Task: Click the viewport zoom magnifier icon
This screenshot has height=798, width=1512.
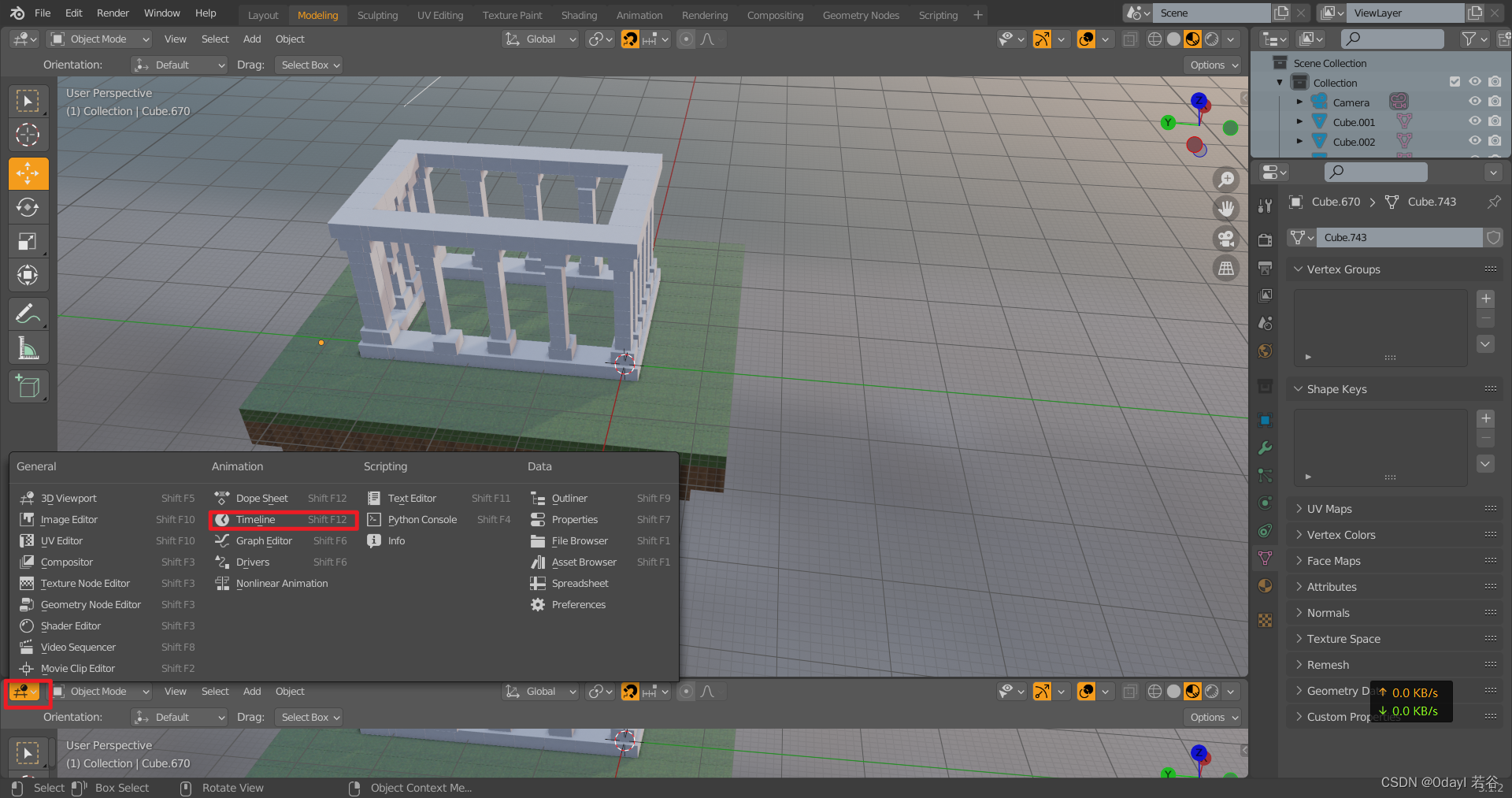Action: pyautogui.click(x=1226, y=179)
